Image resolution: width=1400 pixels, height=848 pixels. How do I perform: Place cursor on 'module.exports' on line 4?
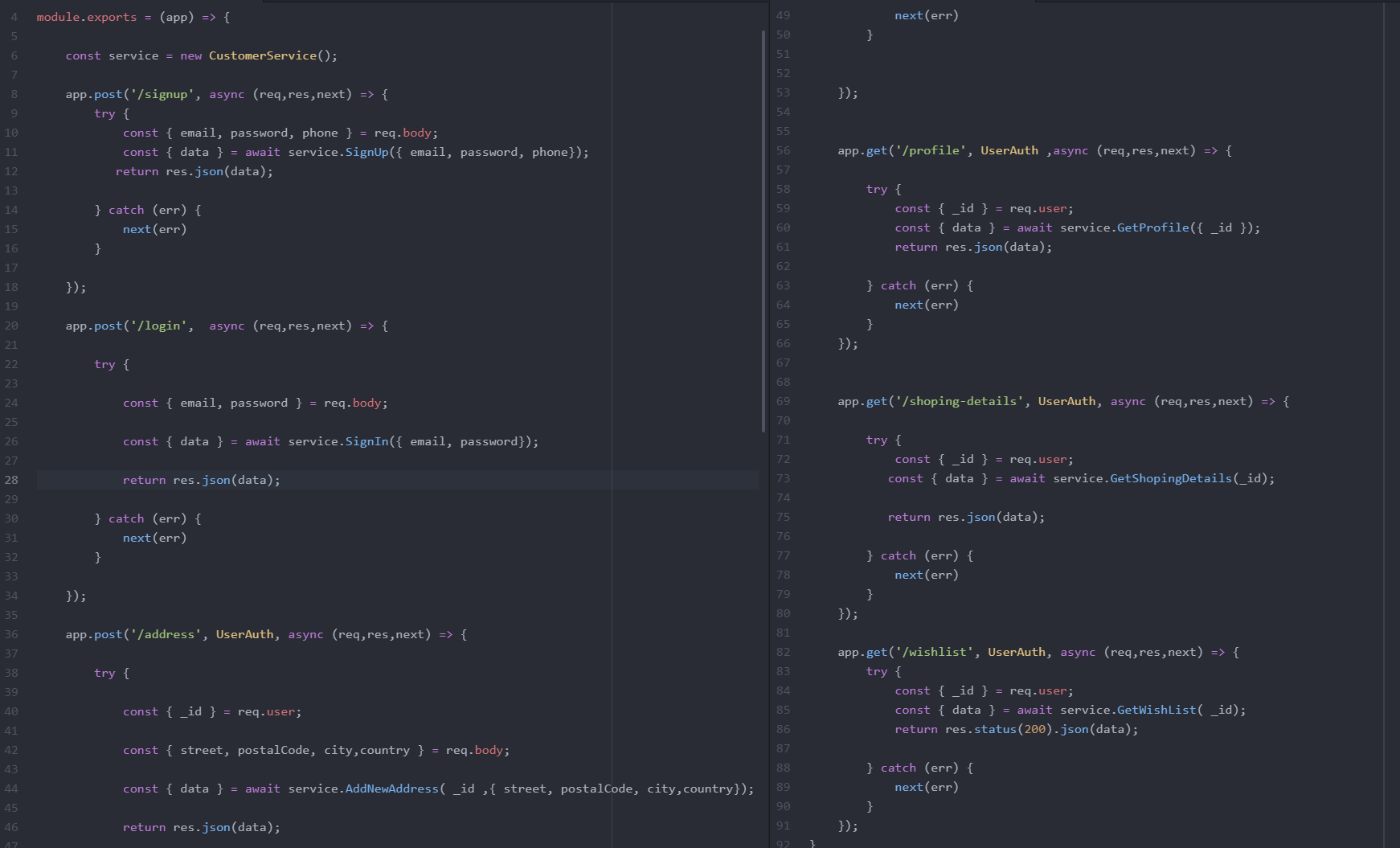pyautogui.click(x=87, y=17)
